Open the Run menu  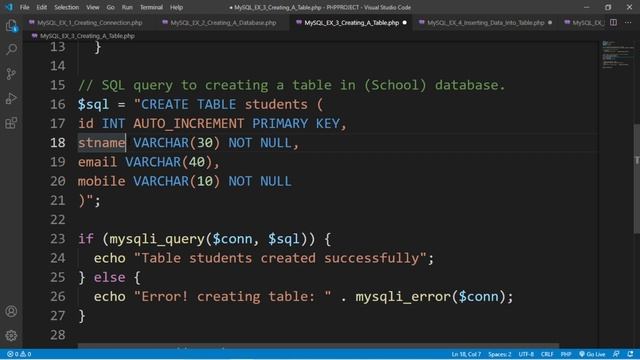click(x=127, y=7)
